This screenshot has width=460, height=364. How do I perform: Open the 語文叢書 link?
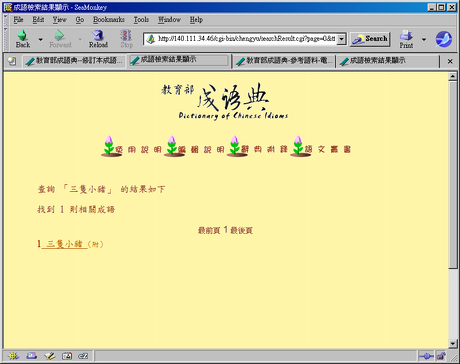(x=328, y=149)
